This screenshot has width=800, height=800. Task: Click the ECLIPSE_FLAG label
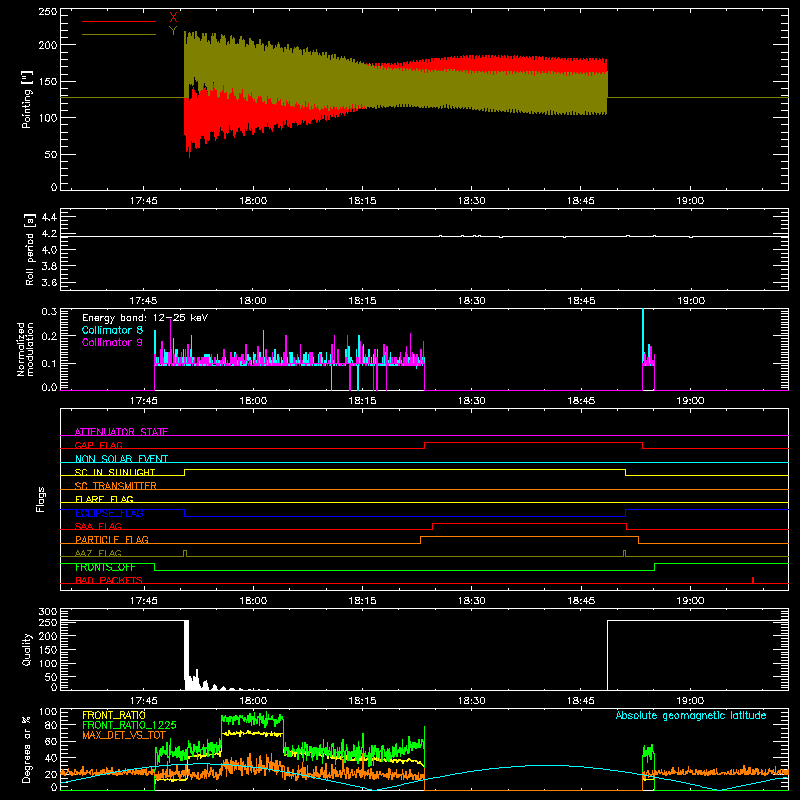pyautogui.click(x=109, y=513)
